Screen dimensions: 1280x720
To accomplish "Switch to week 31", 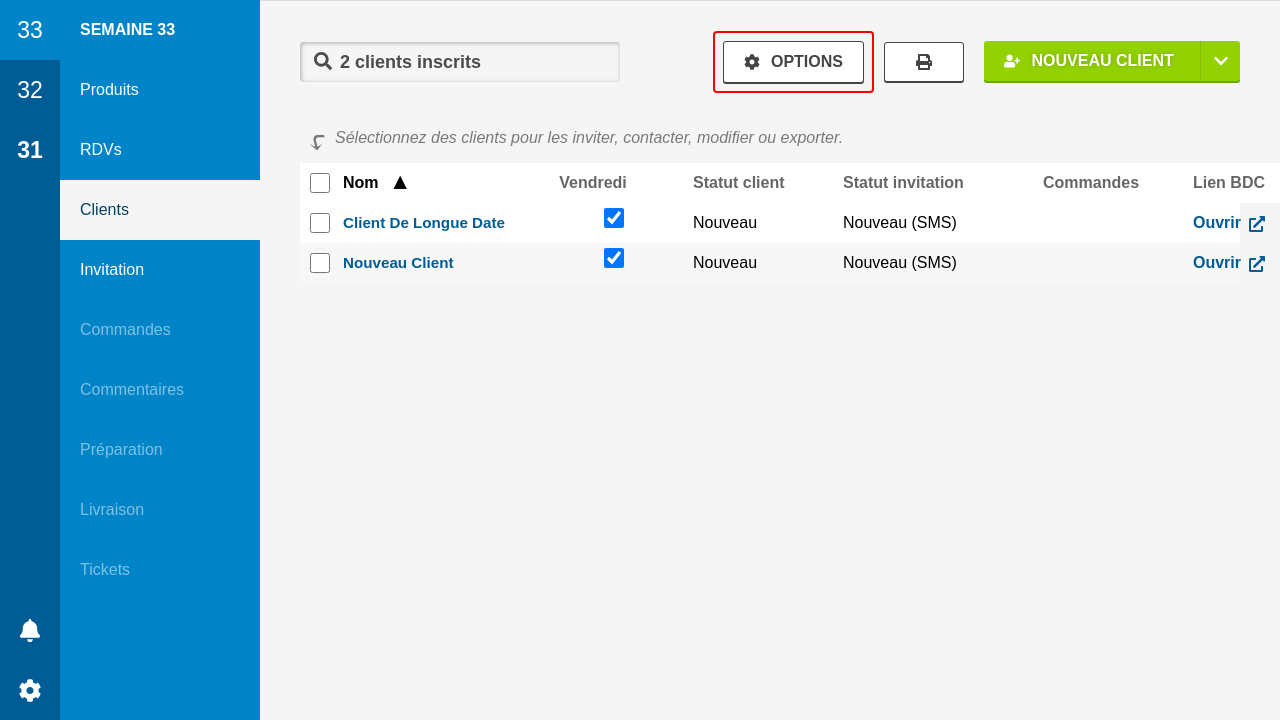I will [x=30, y=150].
